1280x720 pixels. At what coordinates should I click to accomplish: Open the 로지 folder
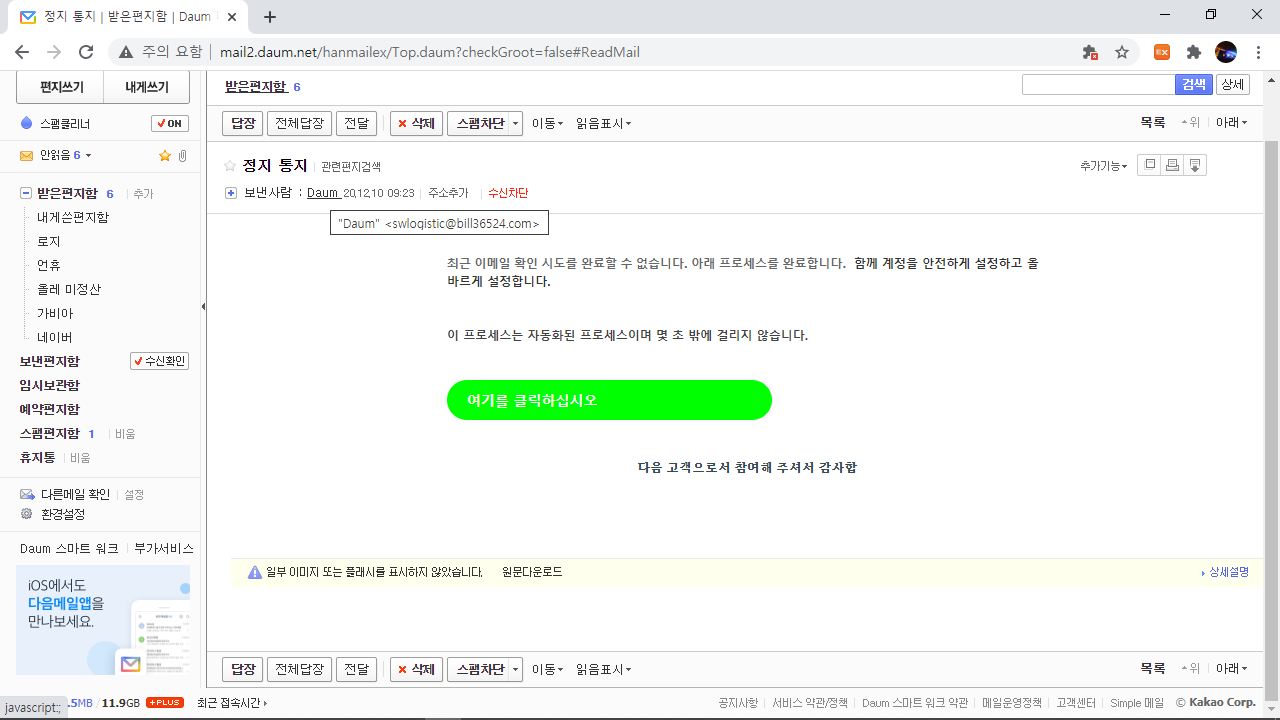coord(49,241)
